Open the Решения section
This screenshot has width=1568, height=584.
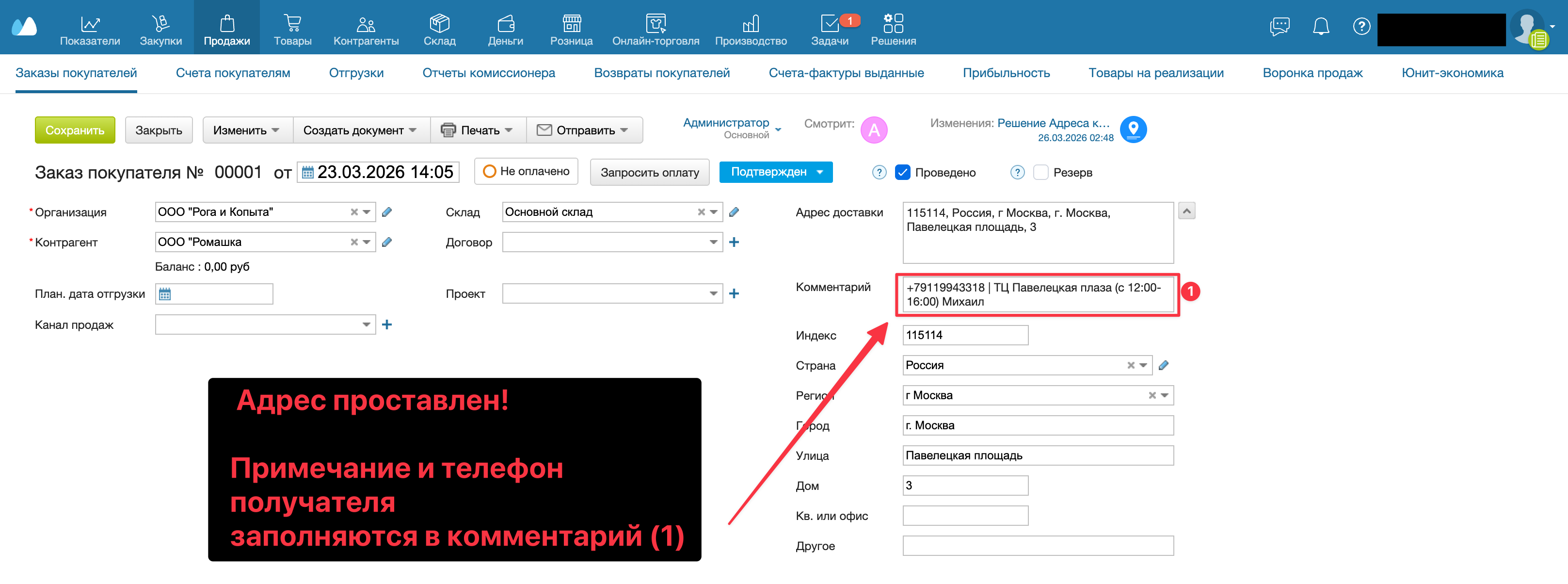(893, 27)
